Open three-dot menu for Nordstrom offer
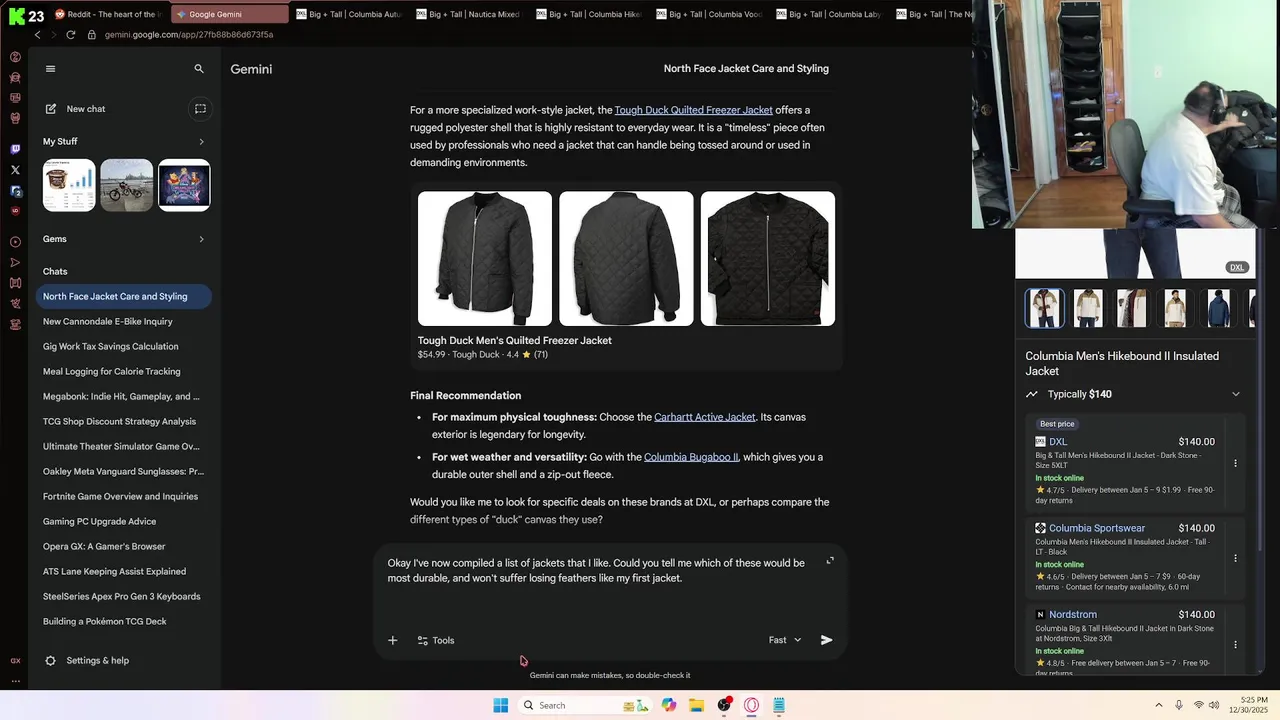The height and width of the screenshot is (720, 1280). point(1235,644)
